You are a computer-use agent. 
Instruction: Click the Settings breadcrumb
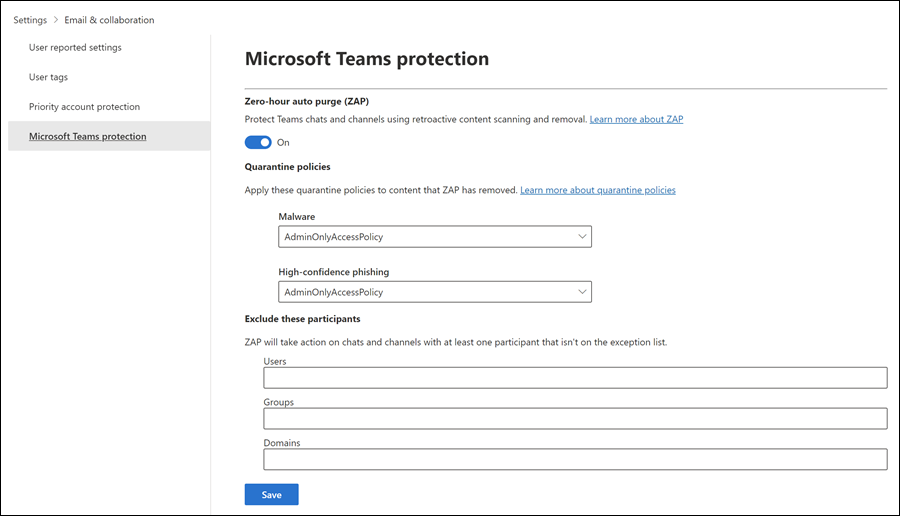30,20
